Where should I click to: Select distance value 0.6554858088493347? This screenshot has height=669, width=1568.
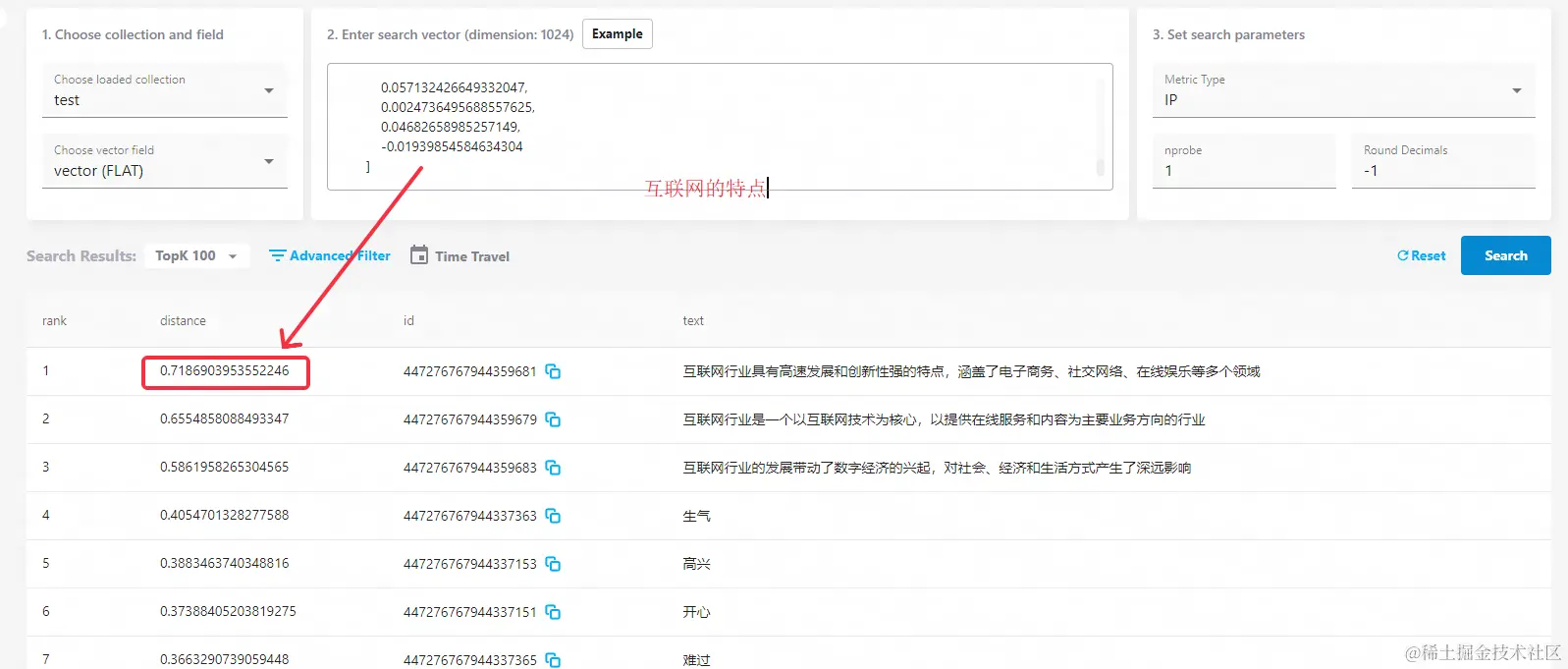(225, 418)
